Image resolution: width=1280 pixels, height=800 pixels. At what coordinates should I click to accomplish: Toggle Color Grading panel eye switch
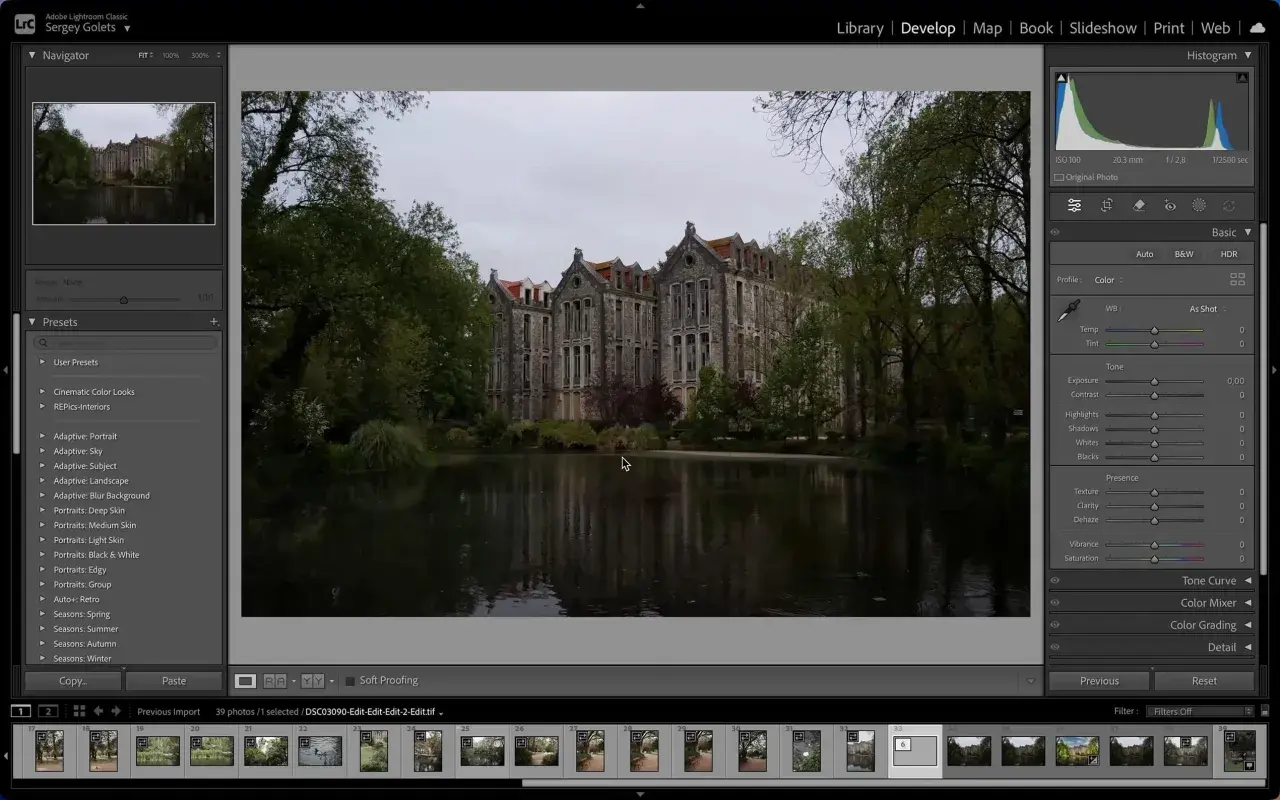point(1055,625)
